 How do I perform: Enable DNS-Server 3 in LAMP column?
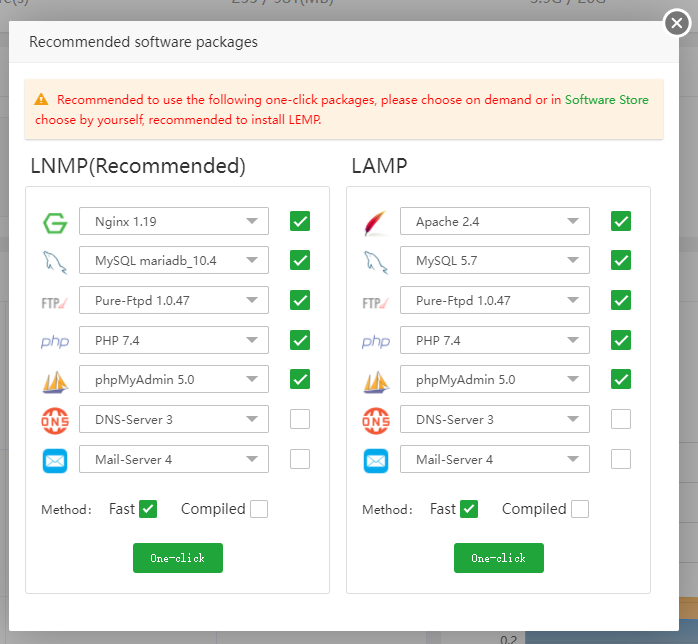[x=621, y=419]
